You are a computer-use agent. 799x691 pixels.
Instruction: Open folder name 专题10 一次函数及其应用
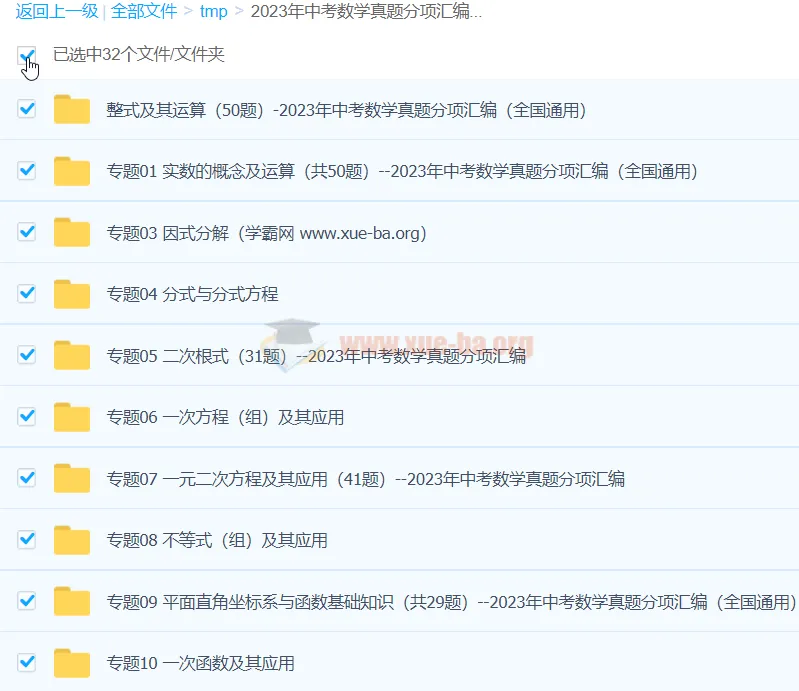[x=200, y=663]
